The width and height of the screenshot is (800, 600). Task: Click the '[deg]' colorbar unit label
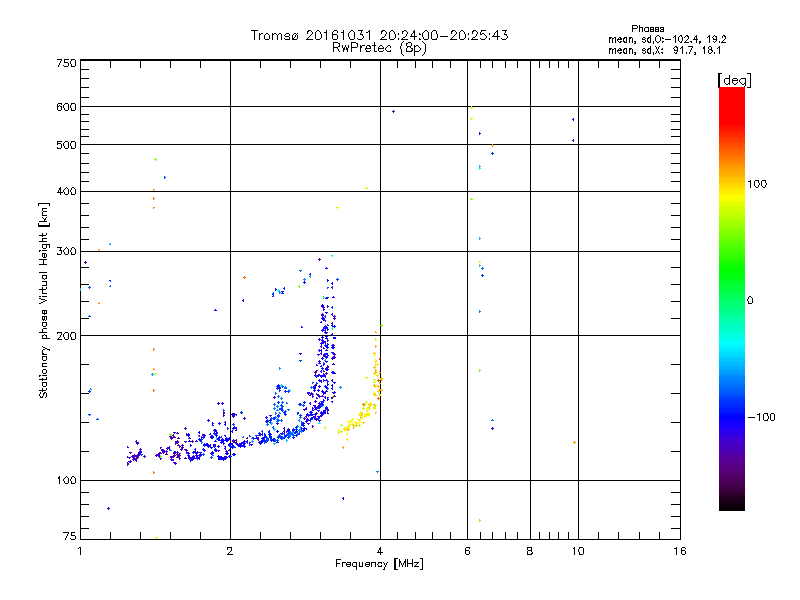[x=734, y=80]
